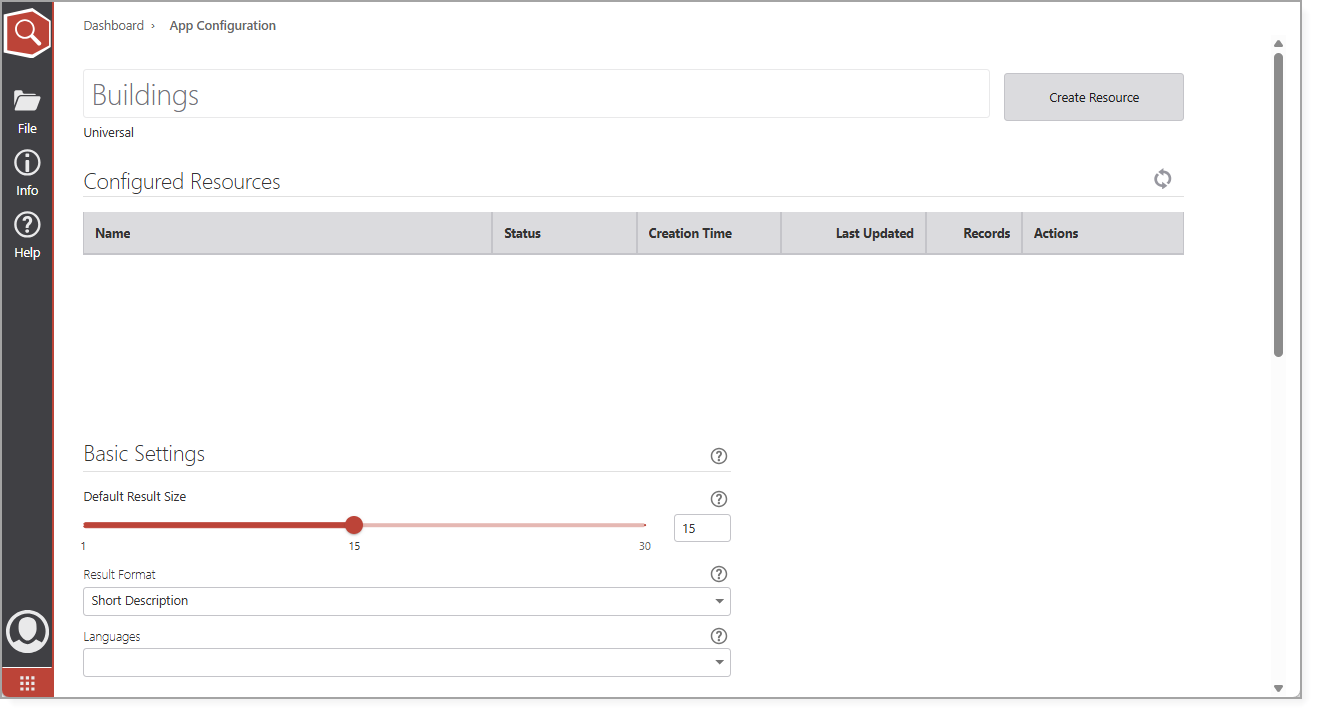Show help for Default Result Size
The height and width of the screenshot is (714, 1317).
[x=718, y=499]
